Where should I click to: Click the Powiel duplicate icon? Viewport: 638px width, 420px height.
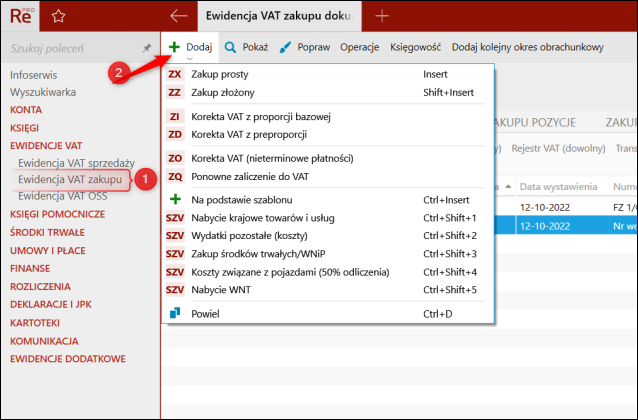[174, 313]
